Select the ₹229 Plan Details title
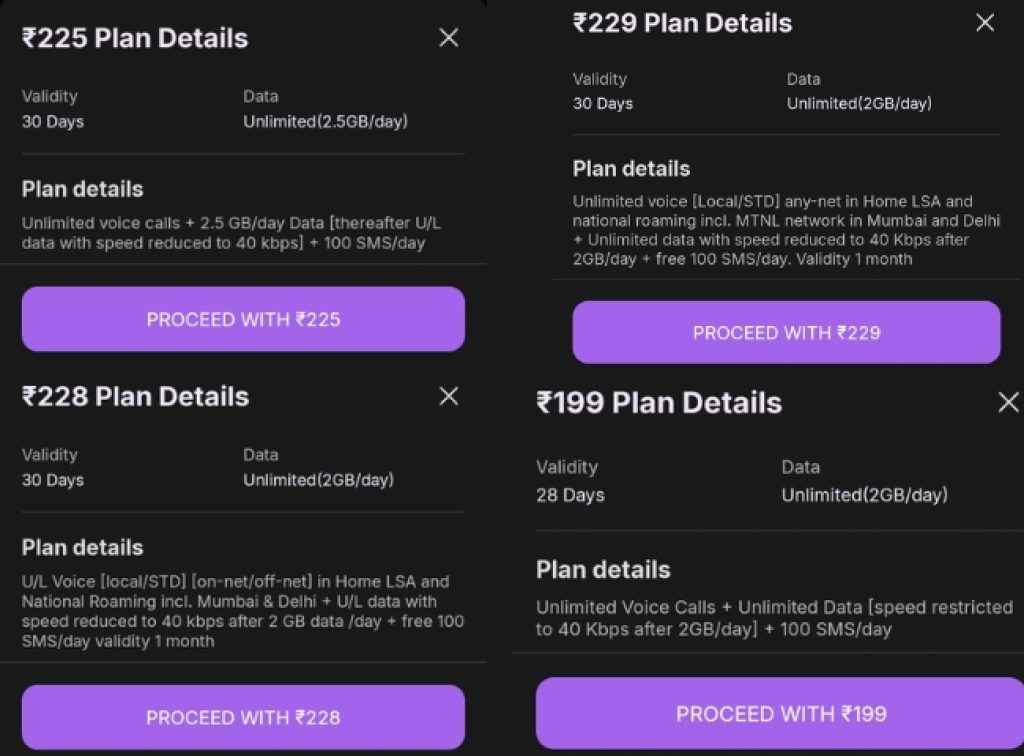 (x=684, y=22)
